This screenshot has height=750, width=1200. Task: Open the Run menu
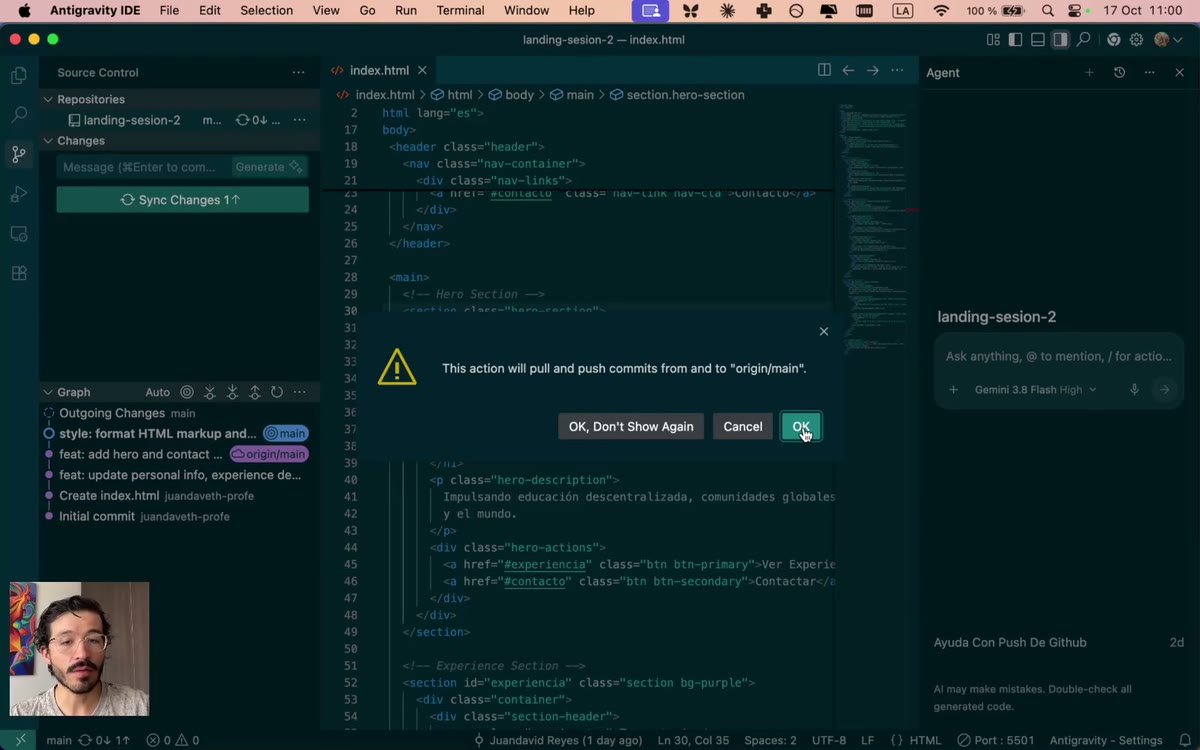[406, 10]
